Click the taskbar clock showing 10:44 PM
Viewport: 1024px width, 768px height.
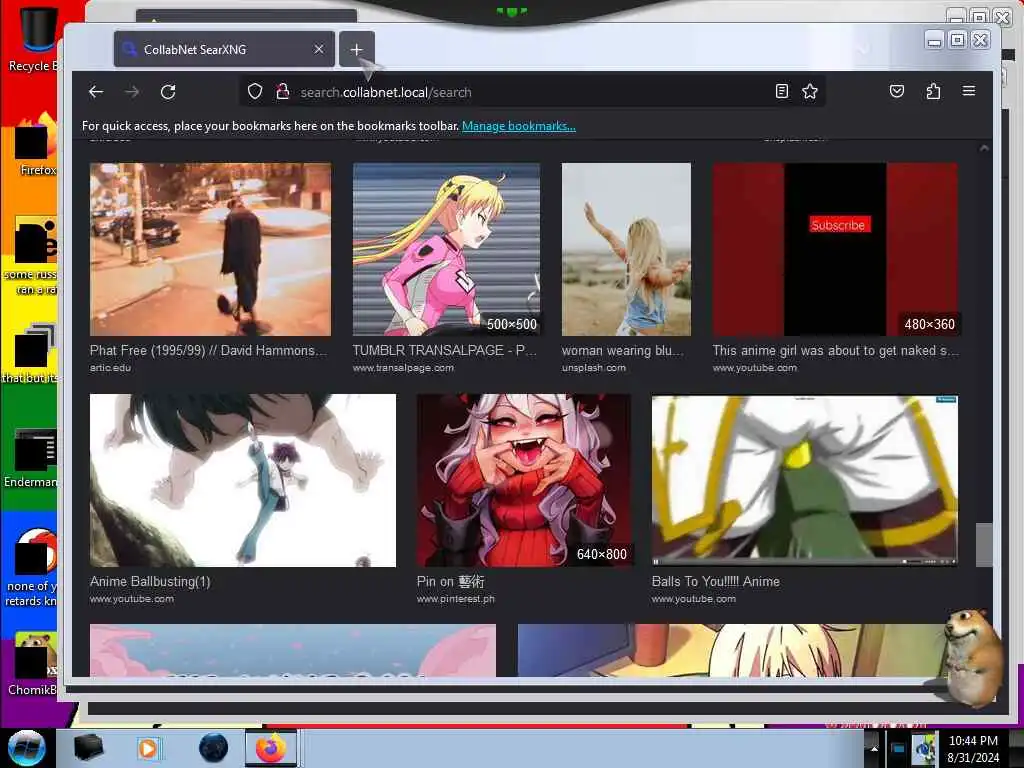click(x=973, y=749)
